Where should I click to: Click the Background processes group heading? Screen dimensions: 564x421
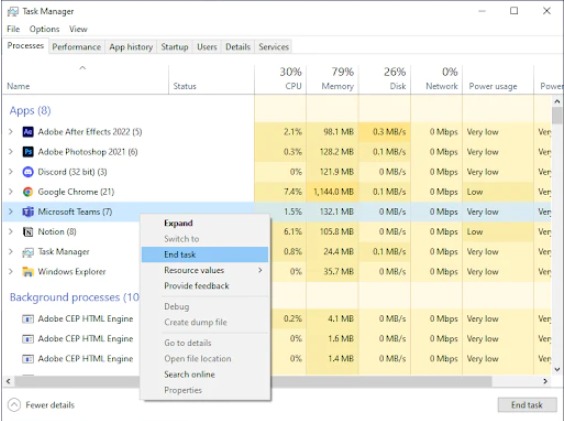(74, 297)
